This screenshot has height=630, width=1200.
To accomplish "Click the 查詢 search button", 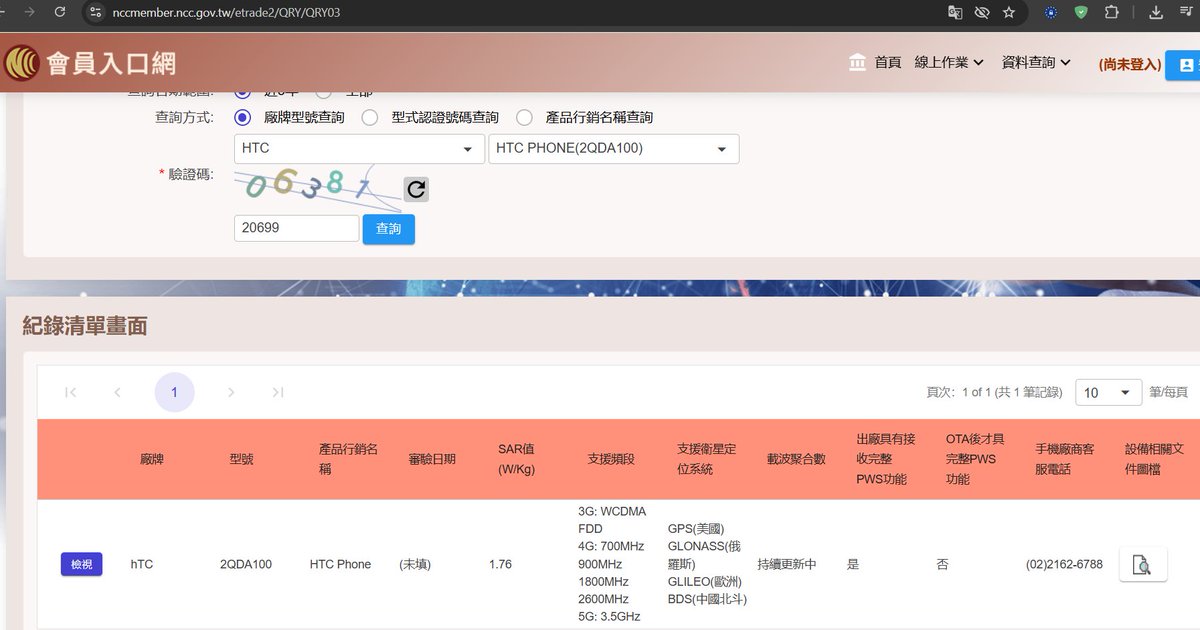I will 388,229.
